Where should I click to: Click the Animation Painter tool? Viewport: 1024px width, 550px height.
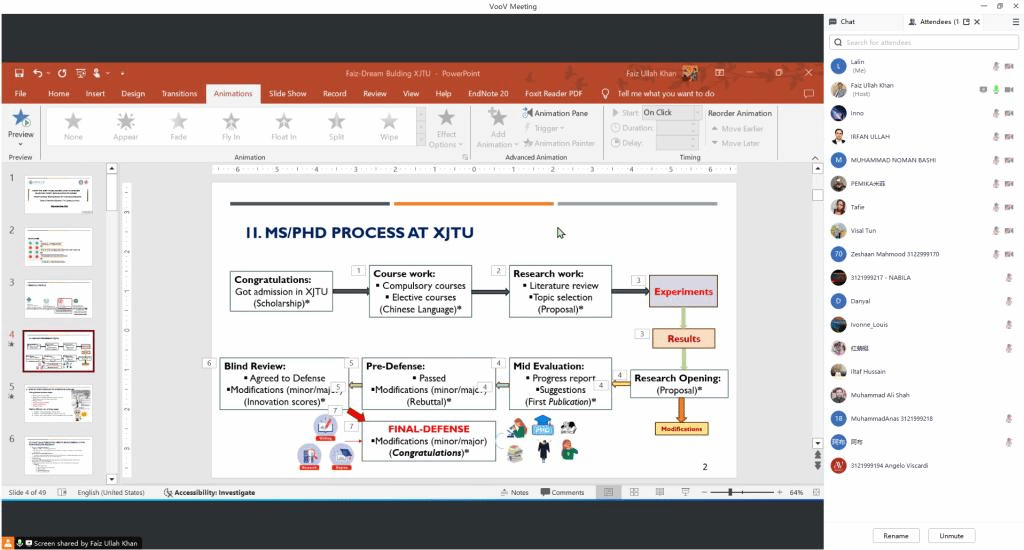pyautogui.click(x=559, y=143)
